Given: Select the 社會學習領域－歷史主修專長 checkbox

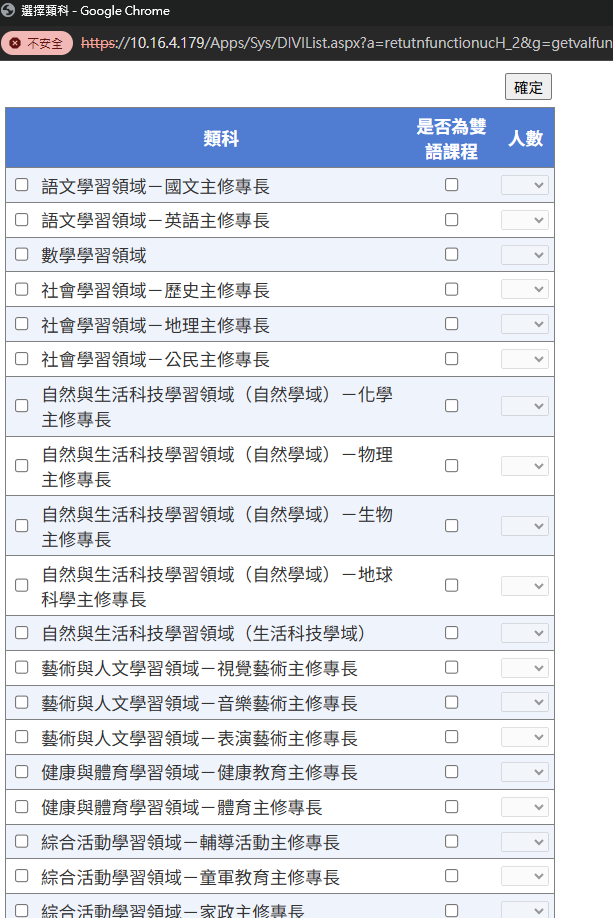Looking at the screenshot, I should tap(22, 289).
